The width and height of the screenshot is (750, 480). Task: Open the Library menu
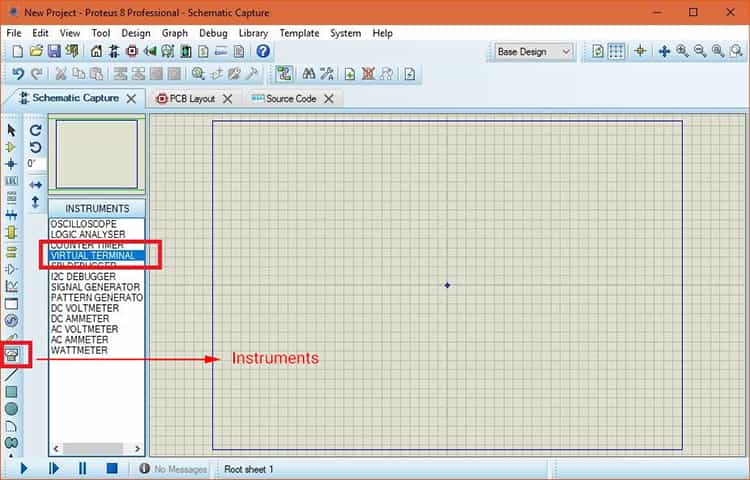pos(254,33)
